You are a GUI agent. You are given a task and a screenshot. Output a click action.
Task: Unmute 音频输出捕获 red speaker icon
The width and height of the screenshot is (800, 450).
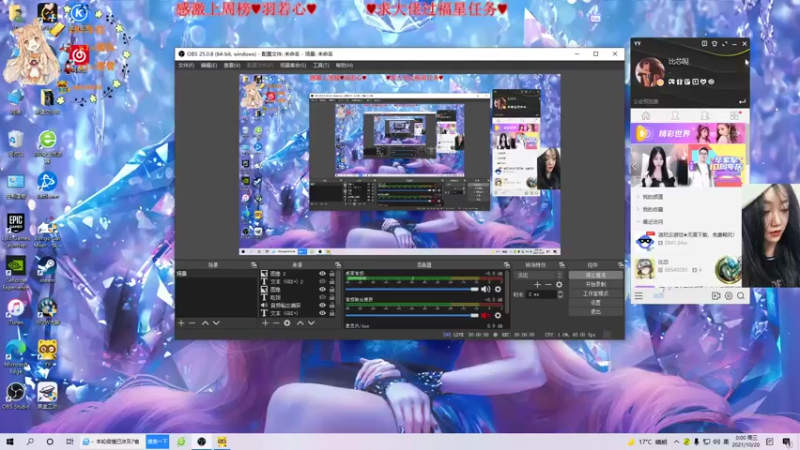coord(485,315)
